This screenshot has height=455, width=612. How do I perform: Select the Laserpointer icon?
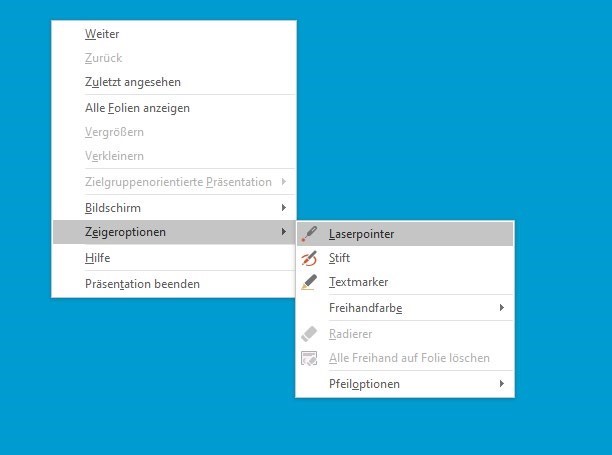click(x=309, y=234)
